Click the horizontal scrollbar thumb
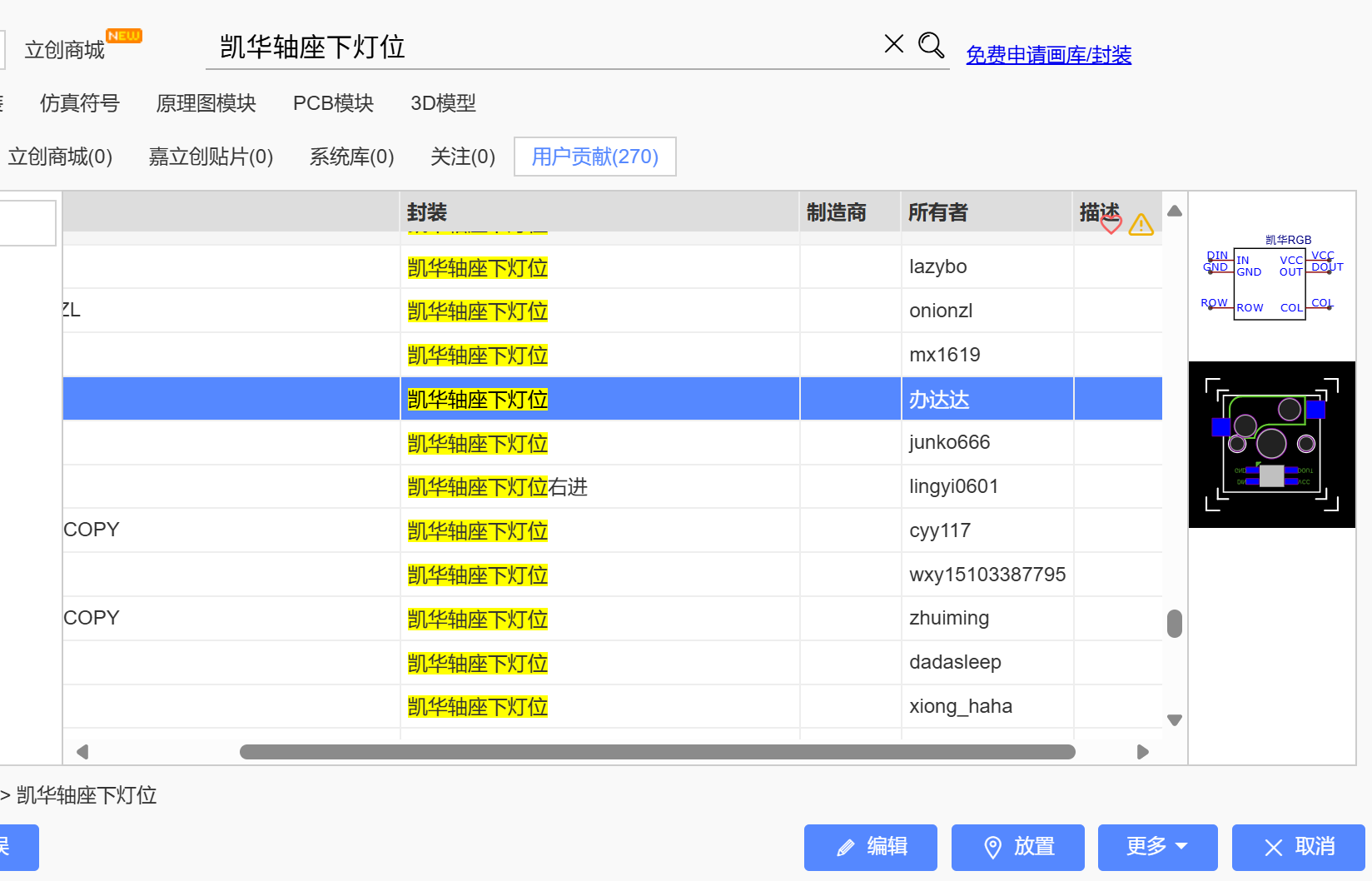1372x881 pixels. (658, 752)
